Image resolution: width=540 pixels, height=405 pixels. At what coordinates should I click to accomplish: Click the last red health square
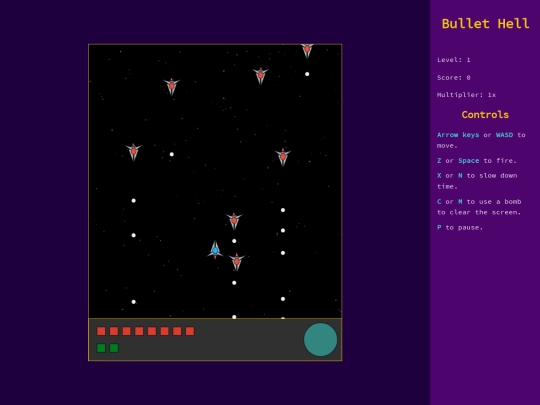click(190, 331)
